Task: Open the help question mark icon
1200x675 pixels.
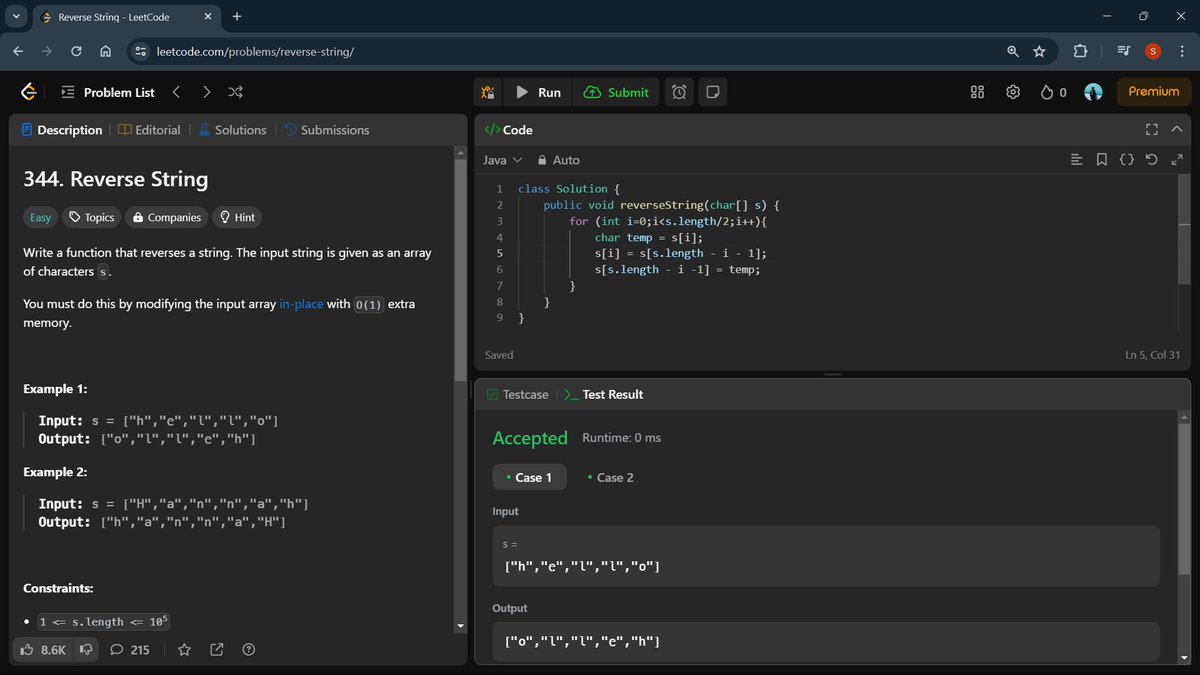Action: (249, 650)
